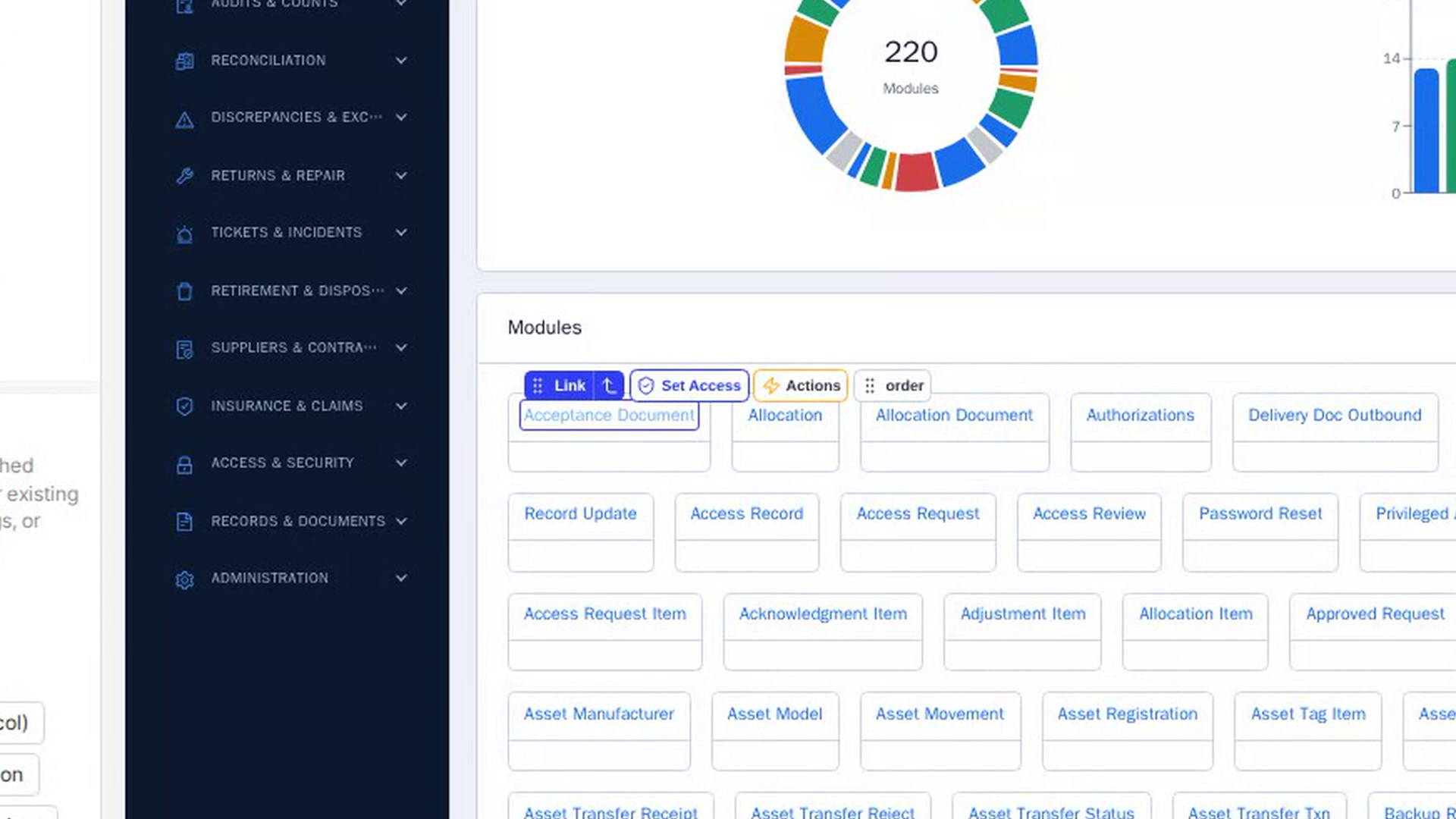Open the Access Review module link

(1089, 514)
